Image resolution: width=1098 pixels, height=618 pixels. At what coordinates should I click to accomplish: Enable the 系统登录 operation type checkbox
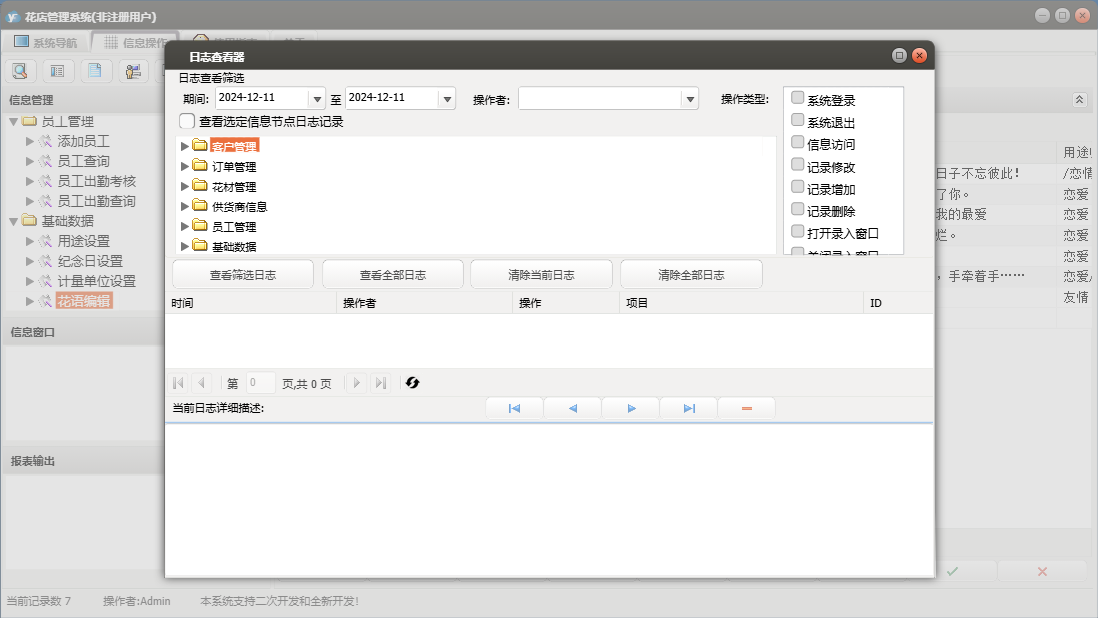[798, 98]
